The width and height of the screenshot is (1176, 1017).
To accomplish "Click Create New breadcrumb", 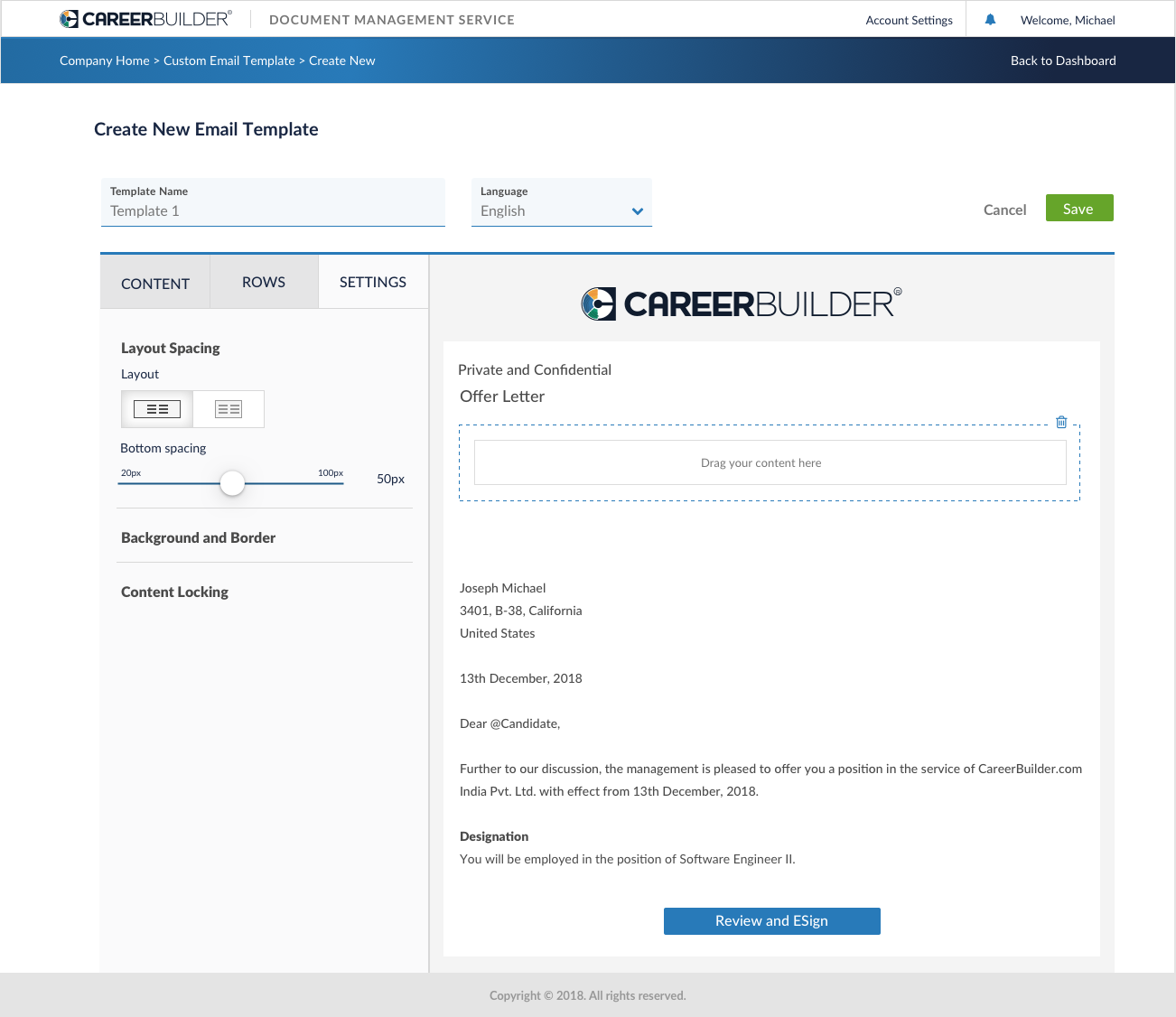I will (x=342, y=61).
